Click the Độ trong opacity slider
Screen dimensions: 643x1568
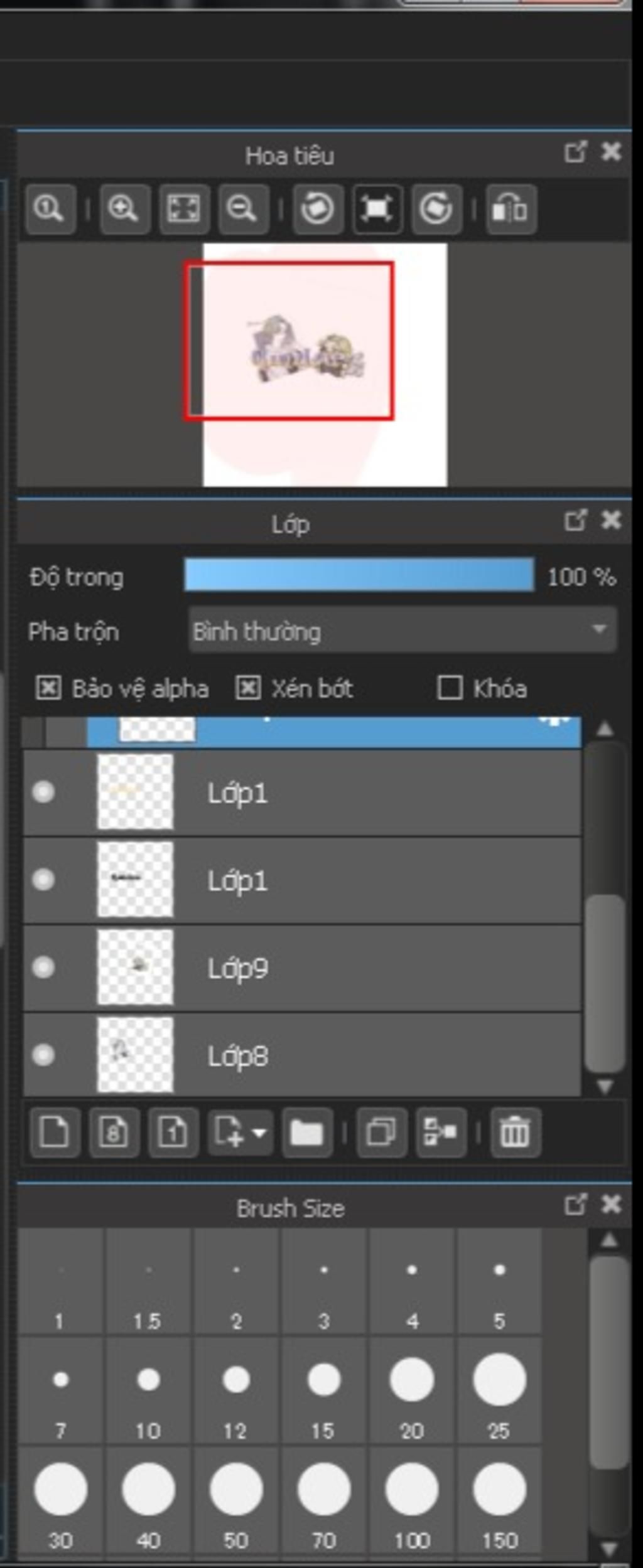tap(359, 575)
